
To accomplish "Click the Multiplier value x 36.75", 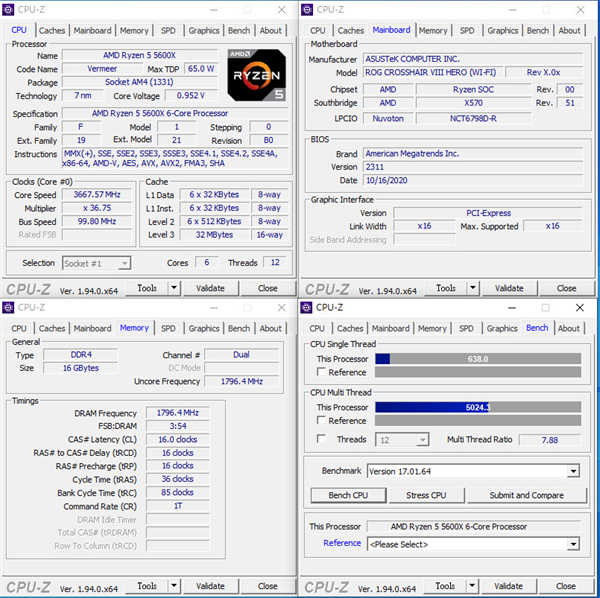I will pos(97,208).
